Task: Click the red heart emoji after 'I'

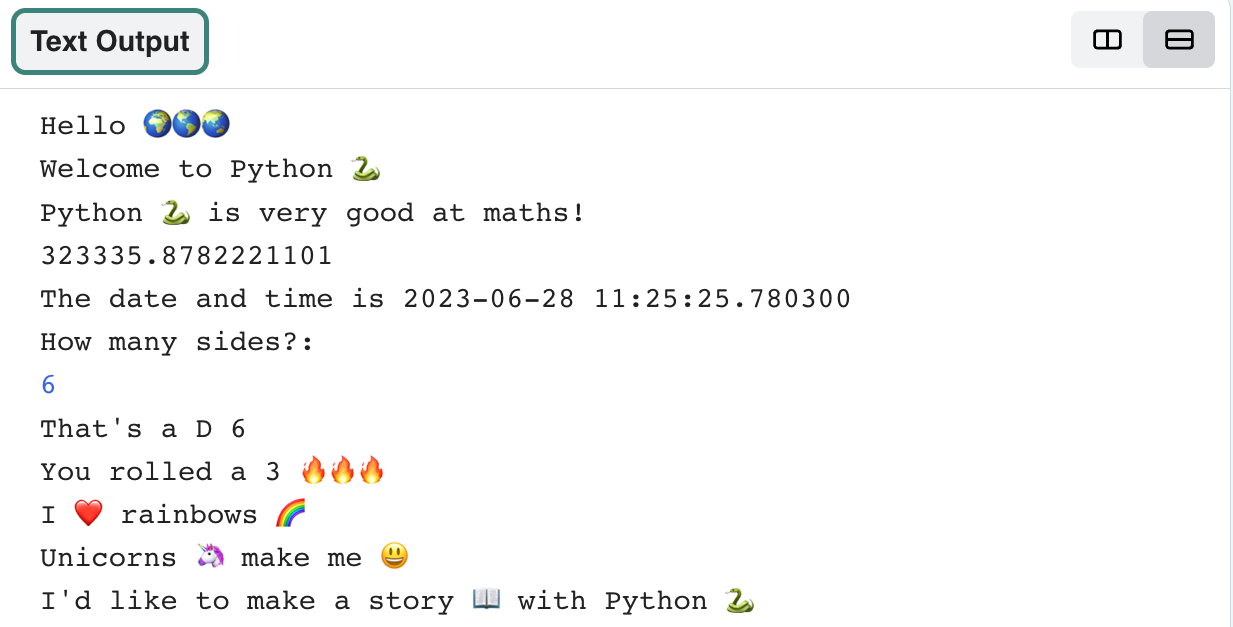Action: (87, 512)
